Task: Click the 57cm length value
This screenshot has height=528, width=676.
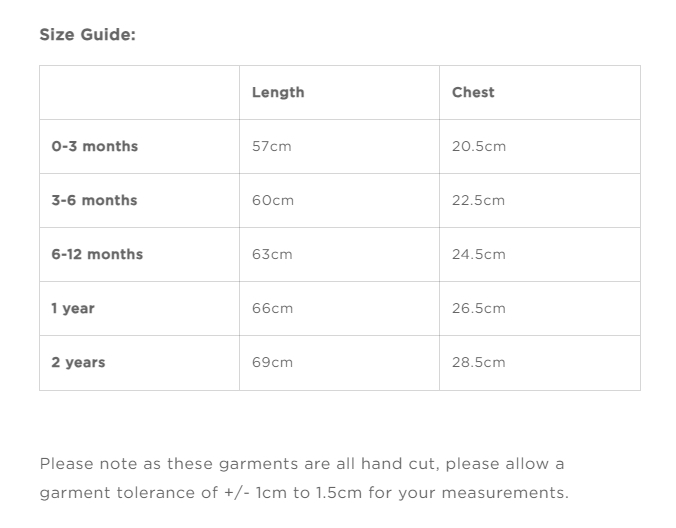Action: click(x=271, y=146)
